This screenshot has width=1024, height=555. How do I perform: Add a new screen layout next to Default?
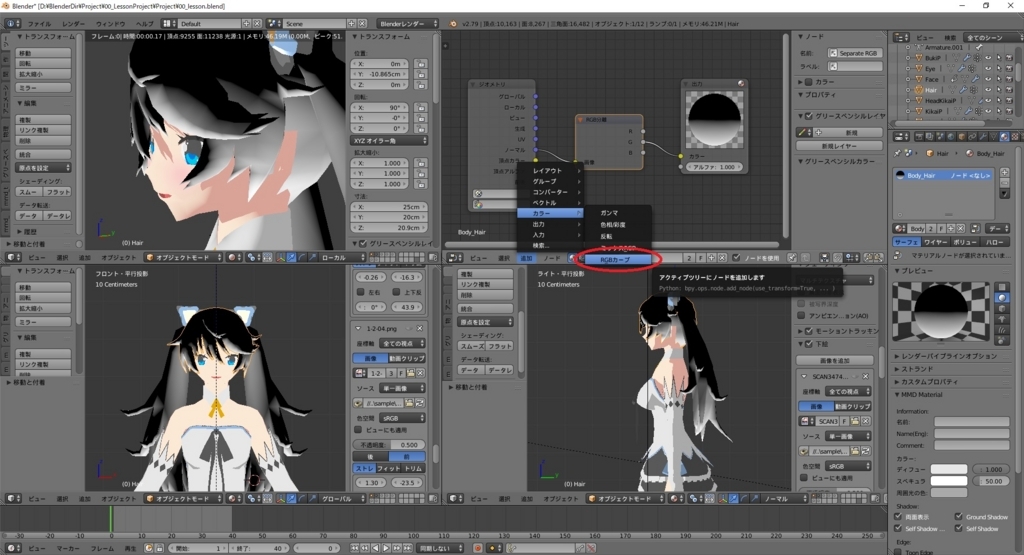click(247, 24)
